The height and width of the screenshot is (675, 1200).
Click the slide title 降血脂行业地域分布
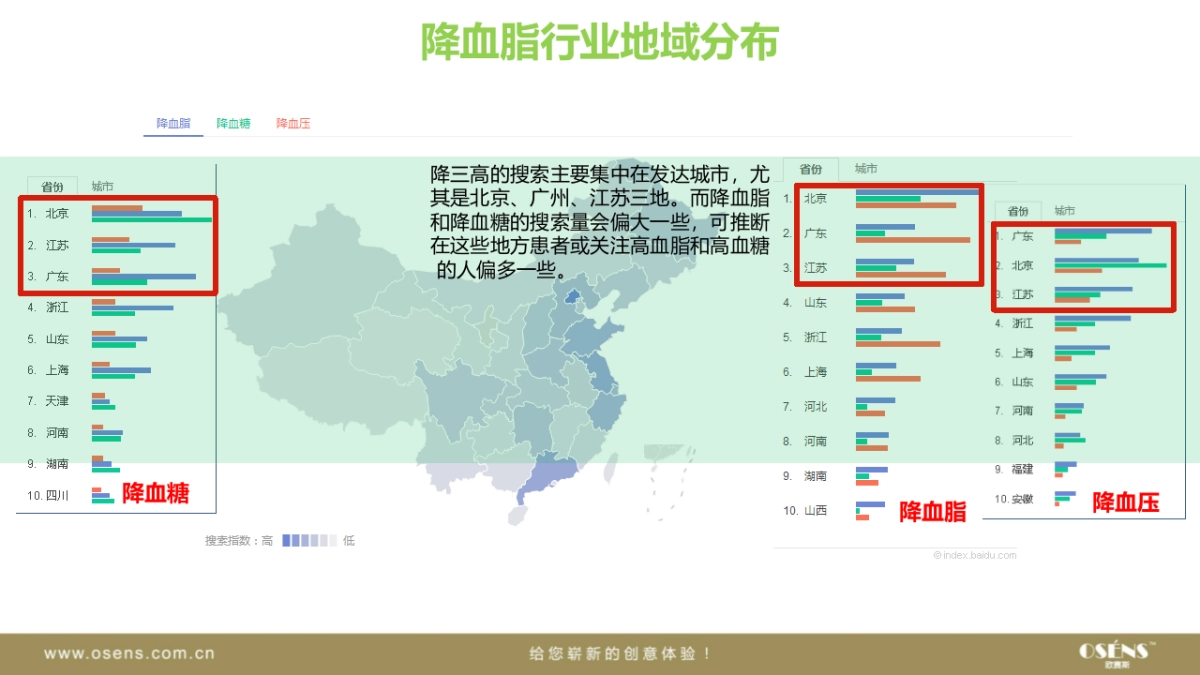click(x=600, y=41)
